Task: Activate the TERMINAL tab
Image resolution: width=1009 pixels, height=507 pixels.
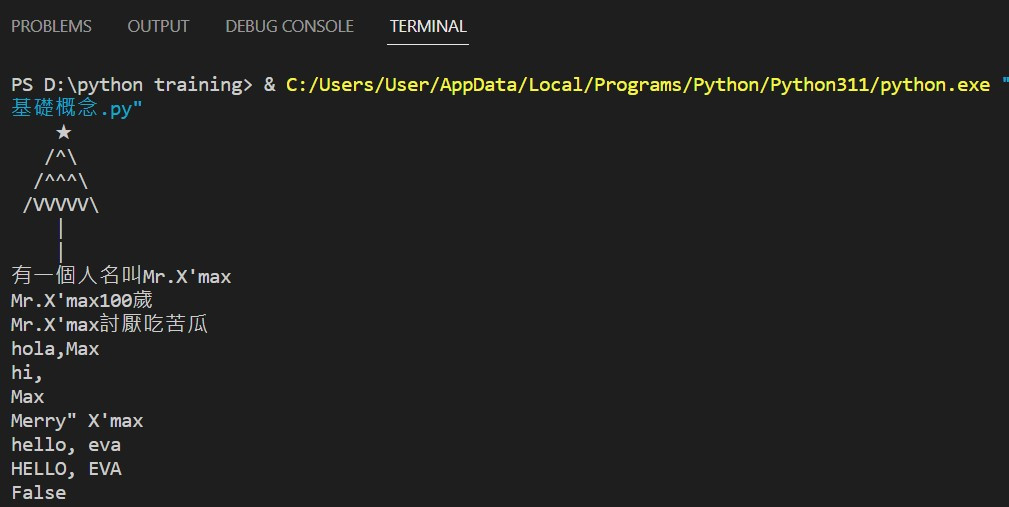Action: [x=428, y=26]
